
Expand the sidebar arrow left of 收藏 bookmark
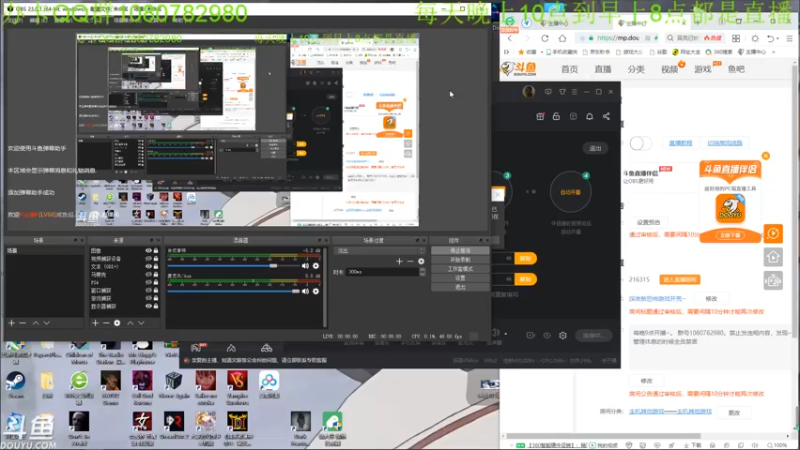click(507, 52)
